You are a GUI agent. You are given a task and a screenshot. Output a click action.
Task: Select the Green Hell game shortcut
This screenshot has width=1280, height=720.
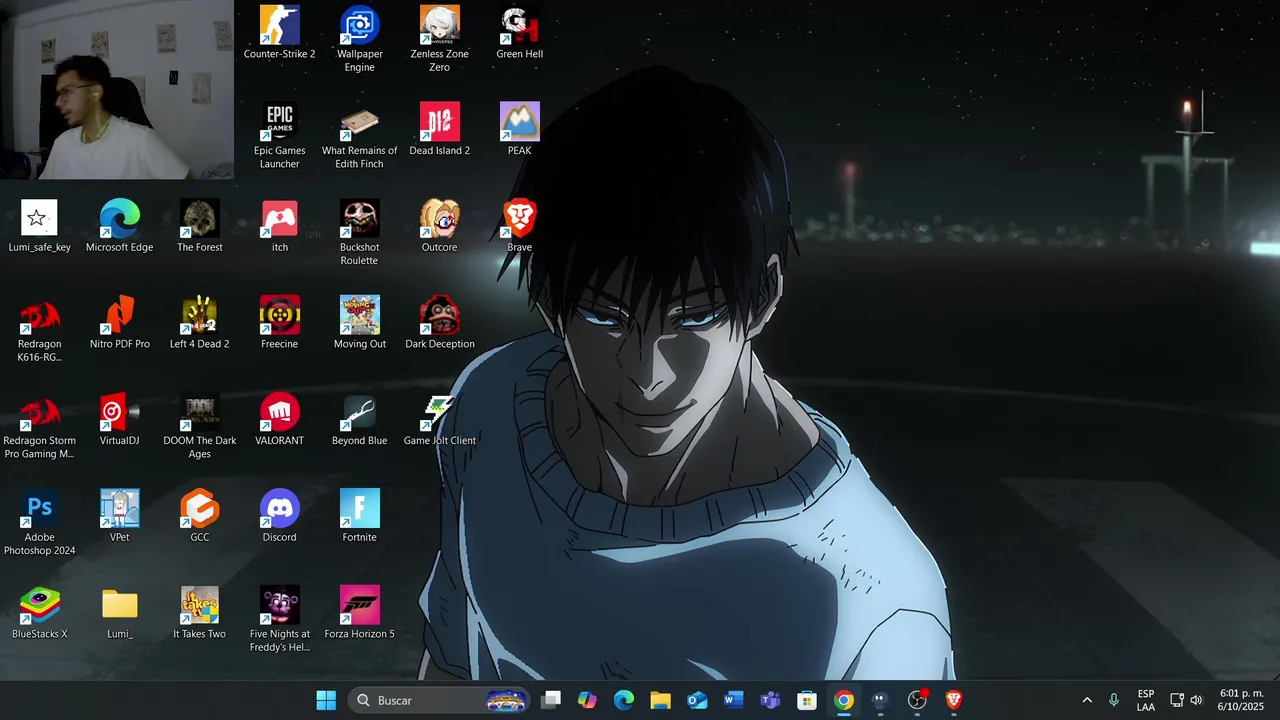(520, 33)
